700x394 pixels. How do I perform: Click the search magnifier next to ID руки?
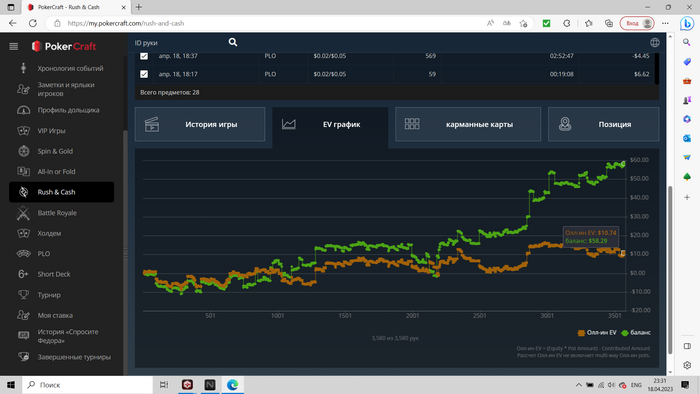tap(233, 42)
